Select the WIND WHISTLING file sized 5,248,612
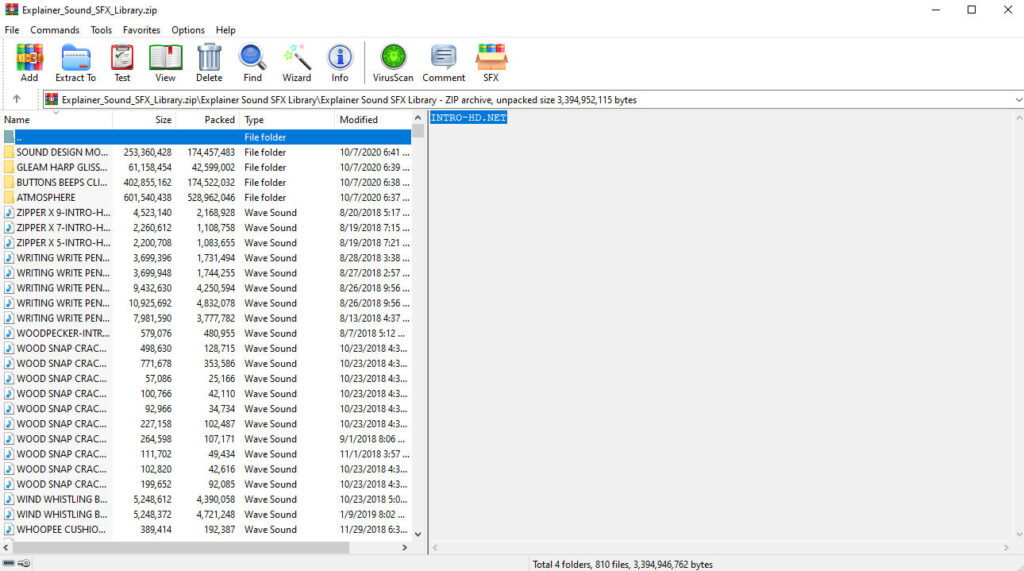This screenshot has width=1024, height=571. pos(206,499)
